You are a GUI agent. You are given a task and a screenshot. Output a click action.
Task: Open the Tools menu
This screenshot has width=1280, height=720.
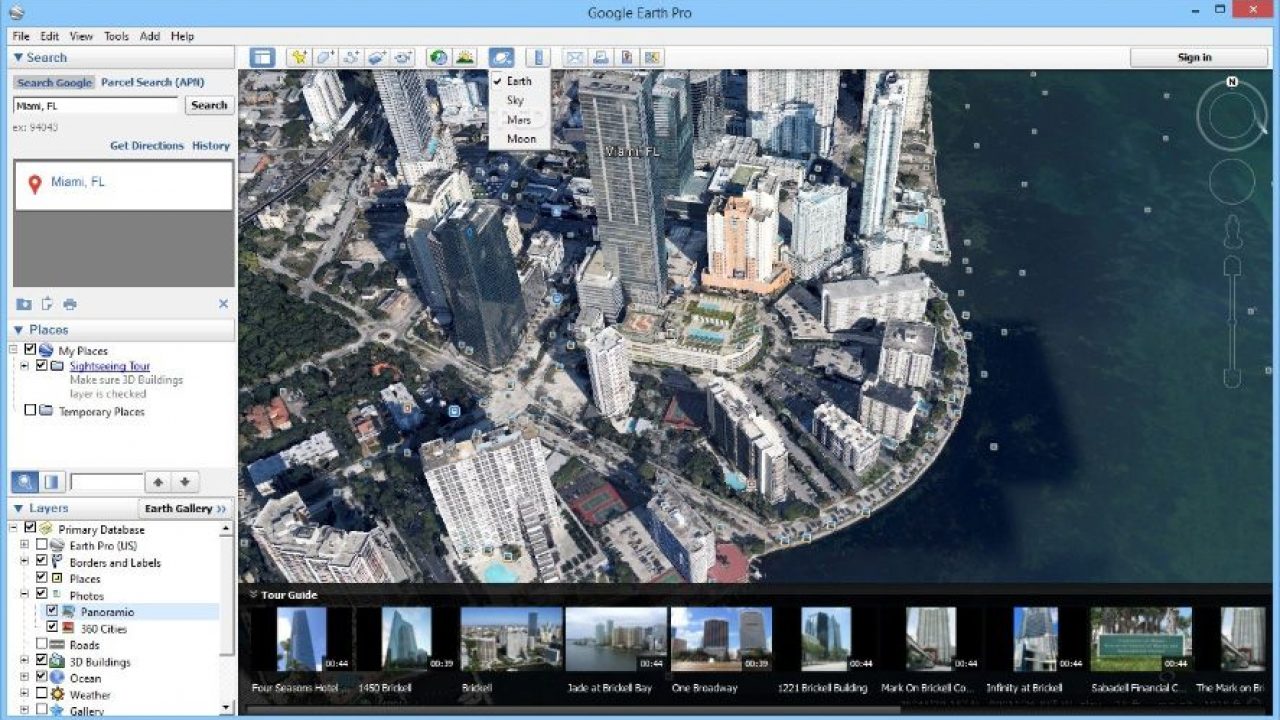coord(116,36)
